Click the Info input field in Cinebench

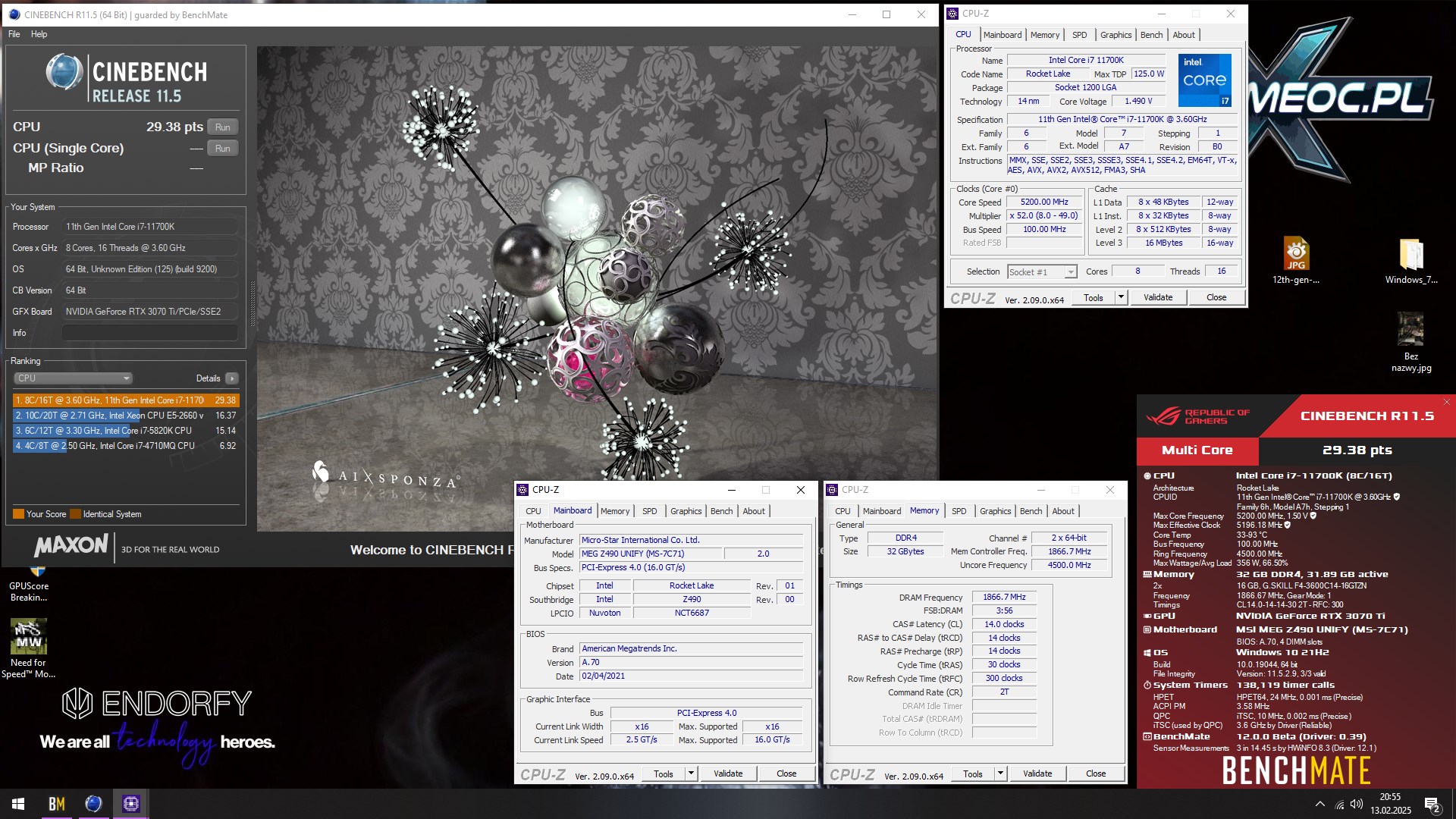click(150, 333)
